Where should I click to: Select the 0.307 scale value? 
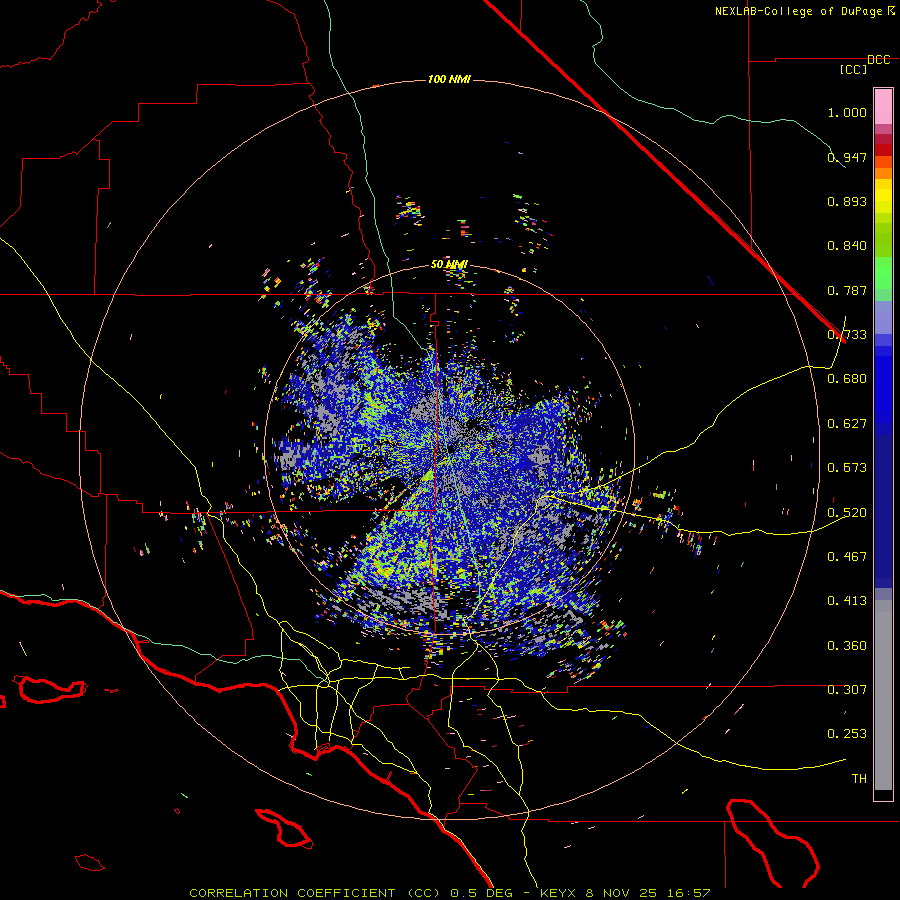(847, 689)
